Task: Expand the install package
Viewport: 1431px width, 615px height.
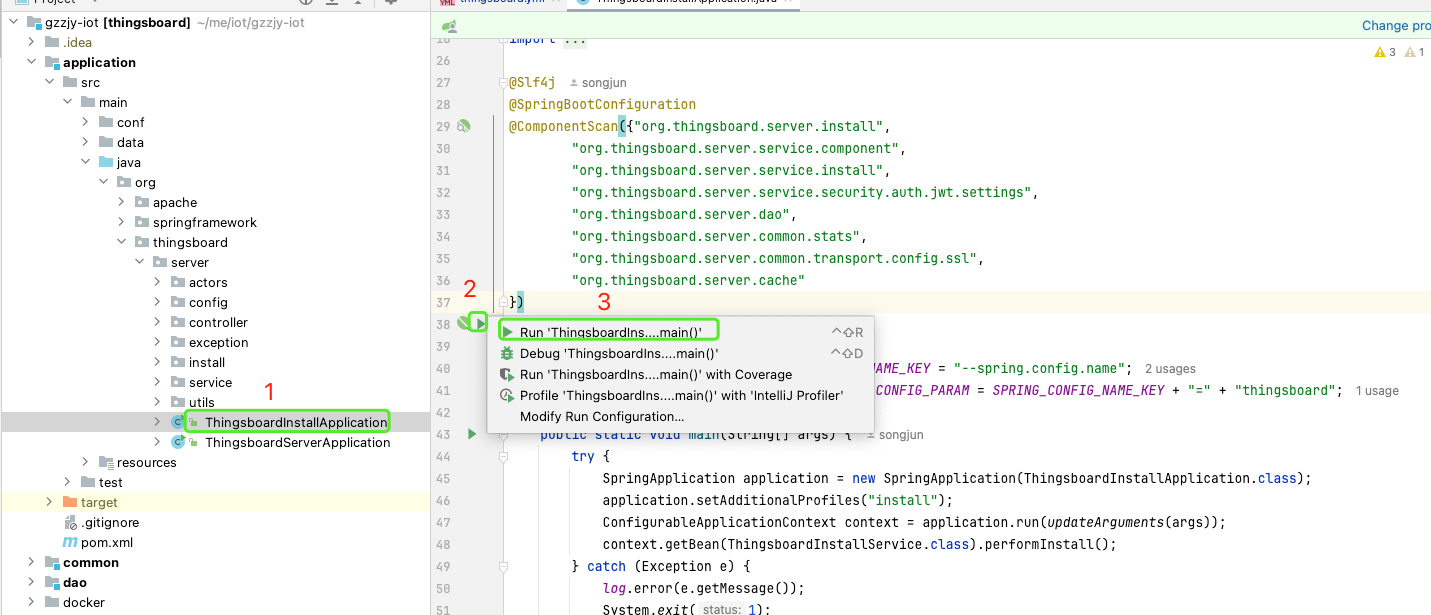Action: click(x=158, y=362)
